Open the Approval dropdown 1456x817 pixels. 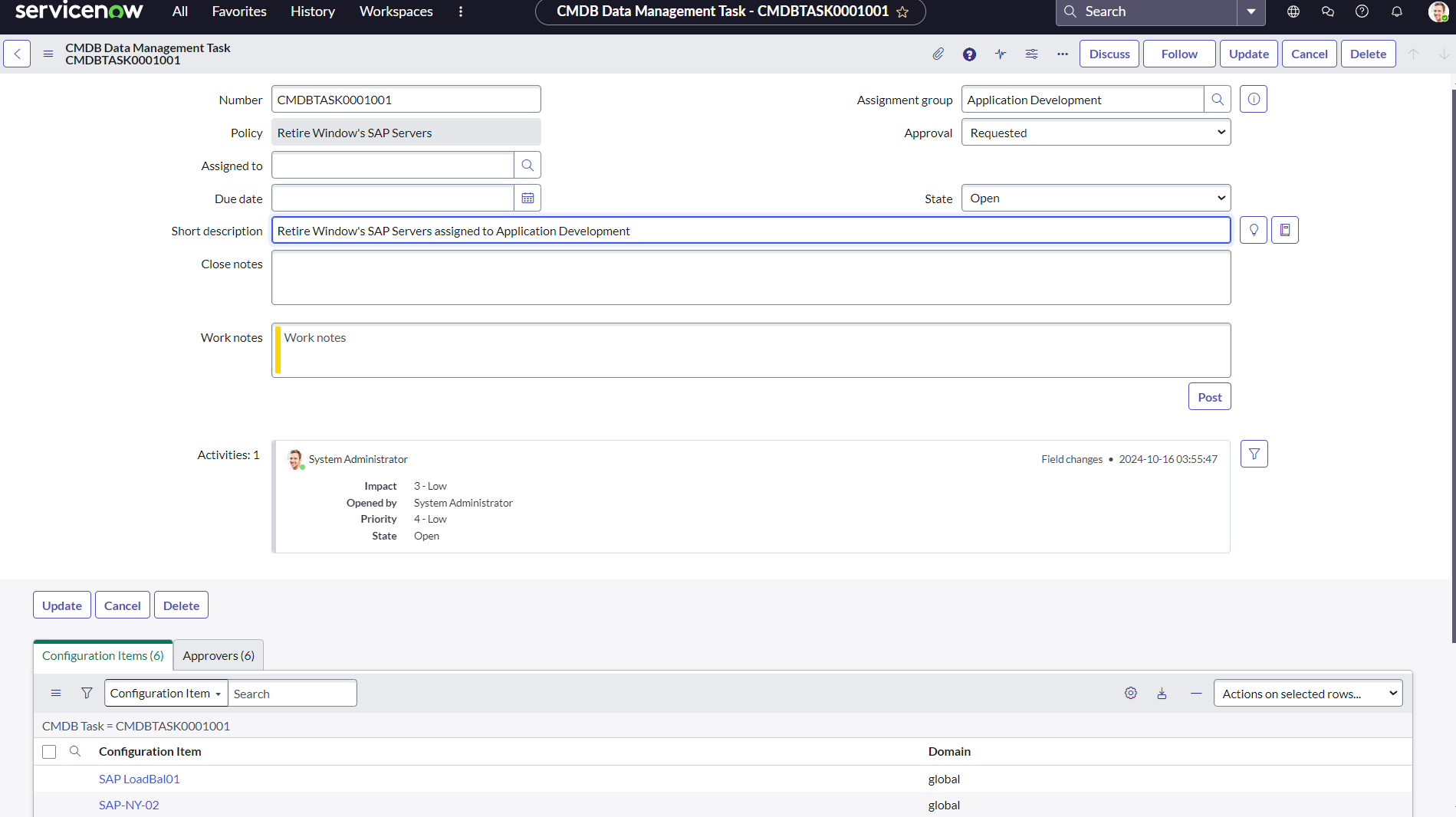(1096, 133)
